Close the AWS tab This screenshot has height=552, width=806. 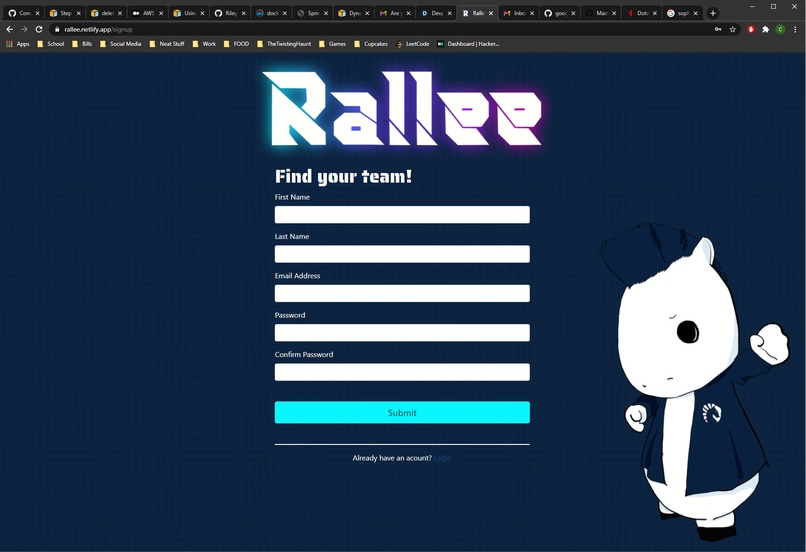(161, 13)
